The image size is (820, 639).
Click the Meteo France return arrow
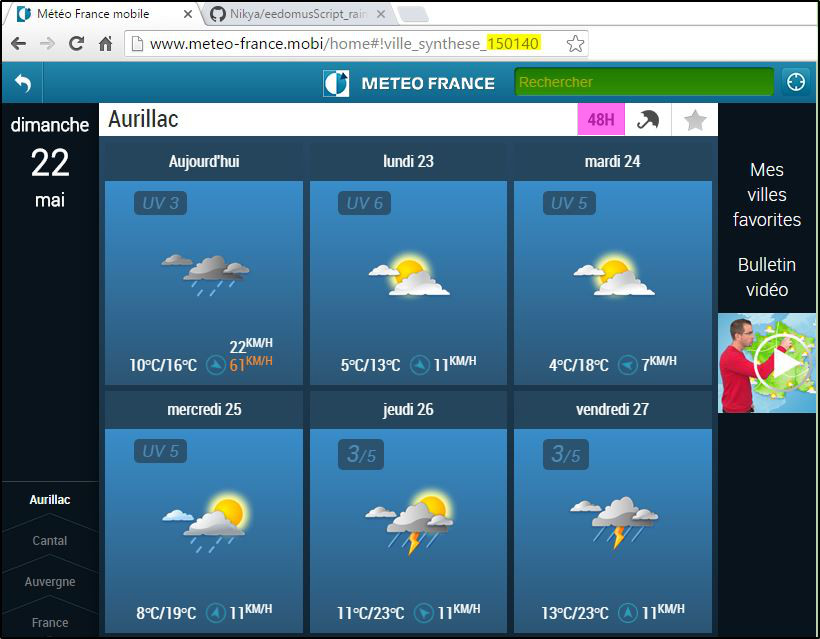coord(22,83)
